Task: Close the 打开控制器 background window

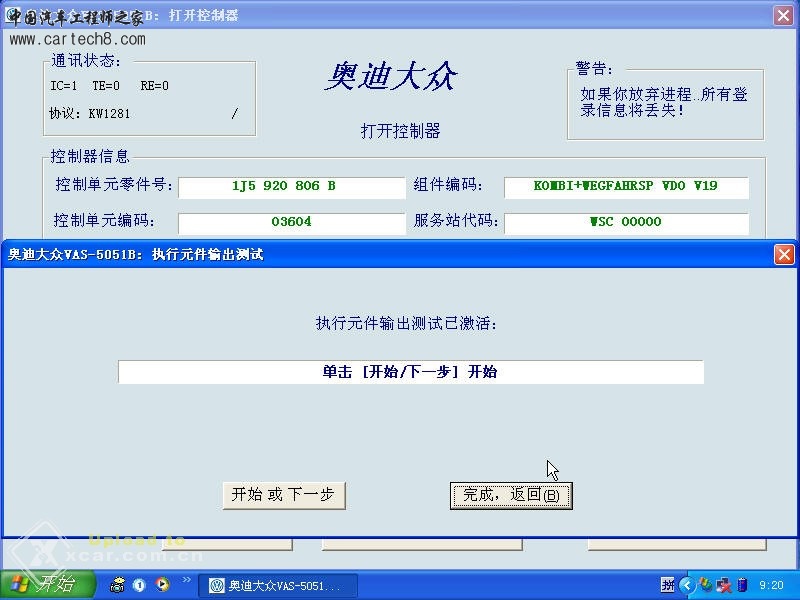Action: tap(783, 15)
